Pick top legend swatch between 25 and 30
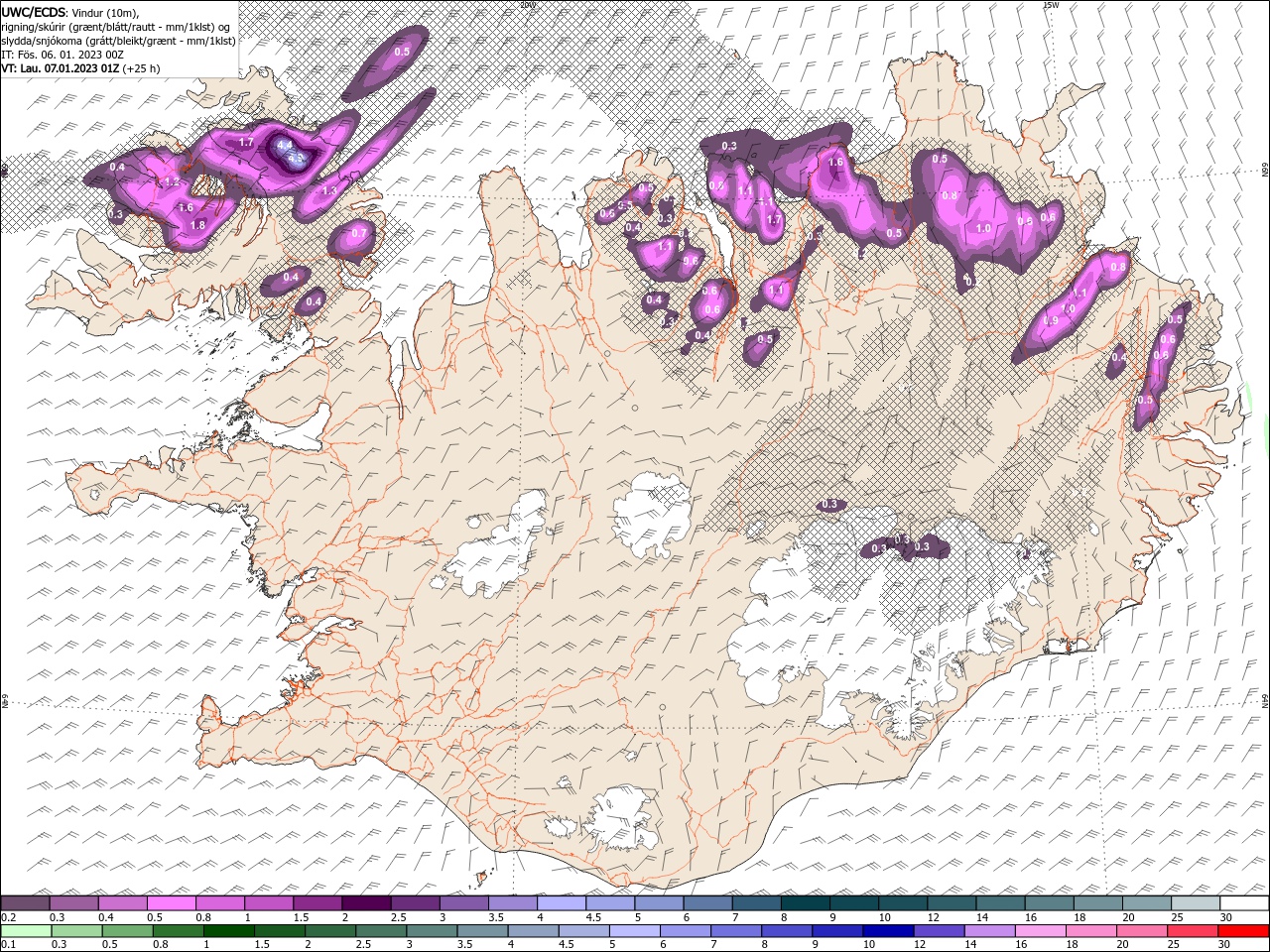 pyautogui.click(x=1196, y=903)
